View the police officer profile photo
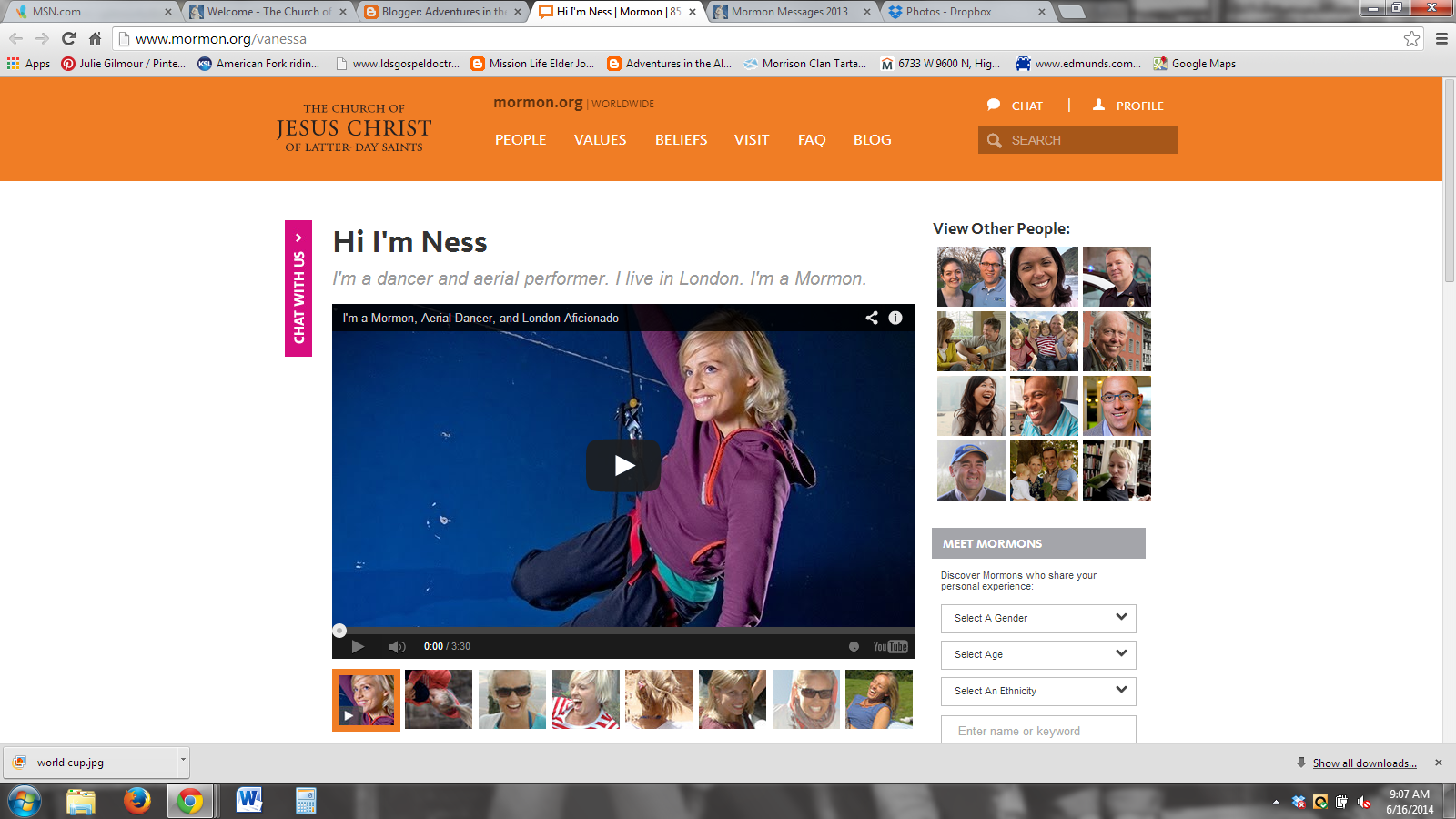The height and width of the screenshot is (819, 1456). [1117, 277]
